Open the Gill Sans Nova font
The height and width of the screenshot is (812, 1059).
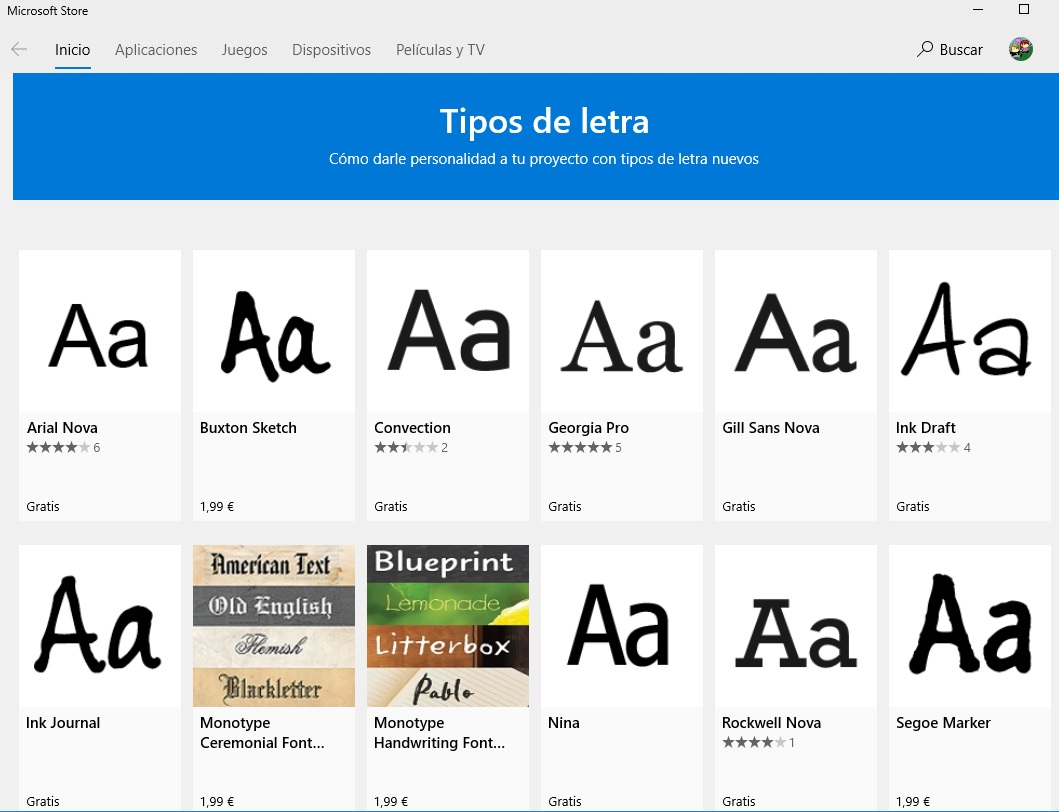coord(796,332)
